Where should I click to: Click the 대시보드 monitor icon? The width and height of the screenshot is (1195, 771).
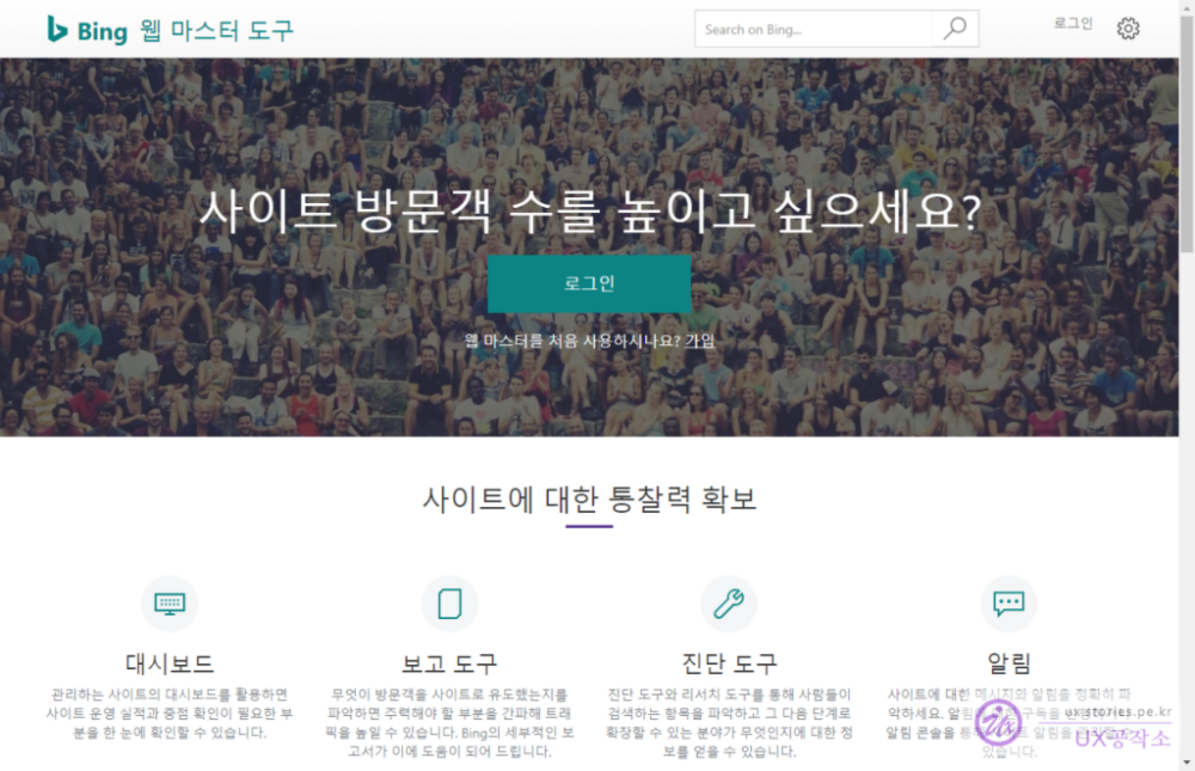tap(169, 603)
